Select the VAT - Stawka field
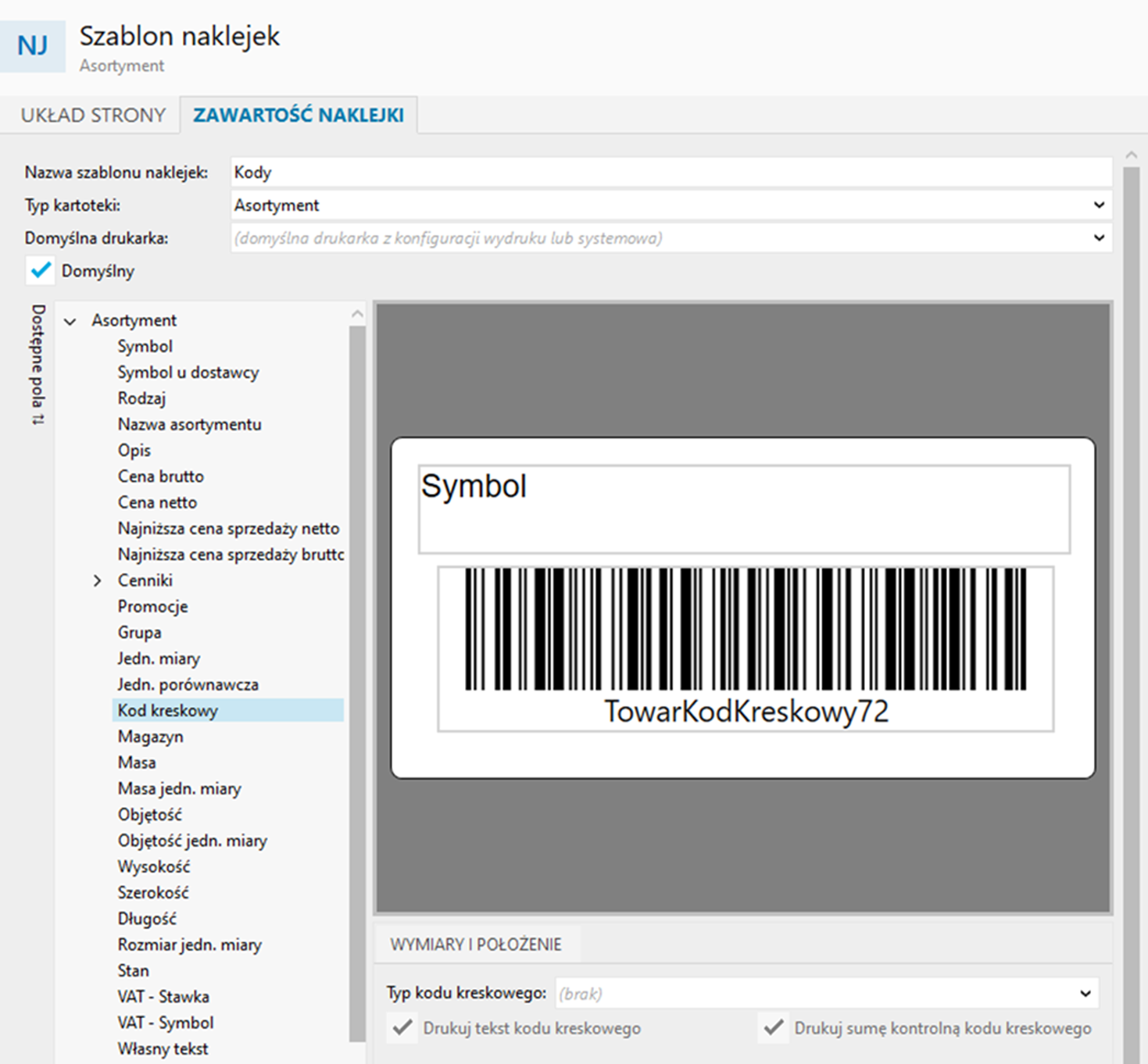The image size is (1148, 1064). coord(164,997)
